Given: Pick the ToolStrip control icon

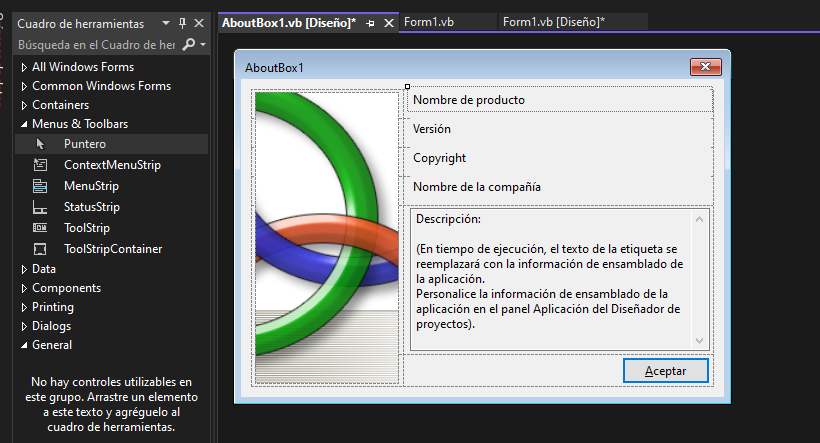Looking at the screenshot, I should click(40, 228).
